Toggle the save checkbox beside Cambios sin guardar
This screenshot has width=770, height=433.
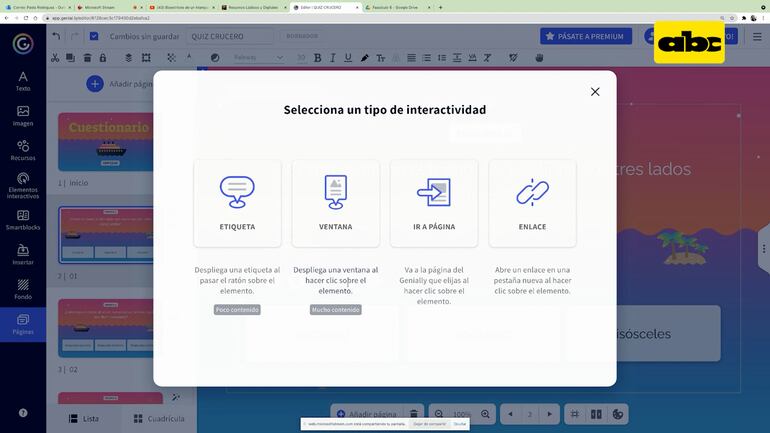pos(94,36)
